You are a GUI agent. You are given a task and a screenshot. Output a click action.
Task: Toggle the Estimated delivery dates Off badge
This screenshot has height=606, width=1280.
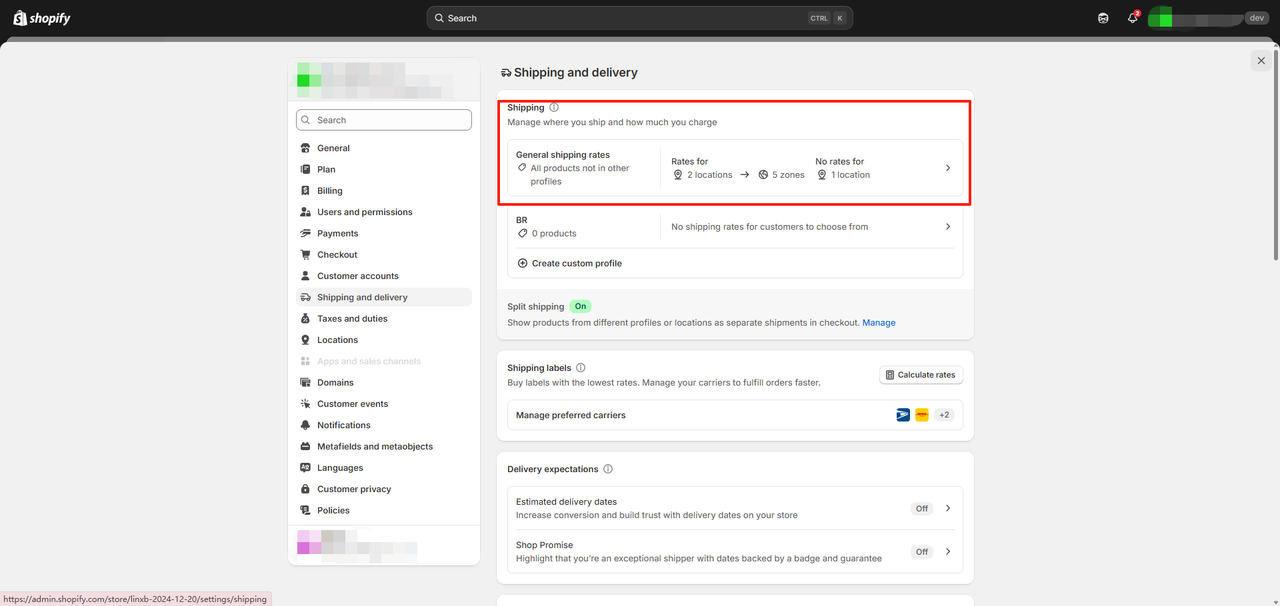921,508
